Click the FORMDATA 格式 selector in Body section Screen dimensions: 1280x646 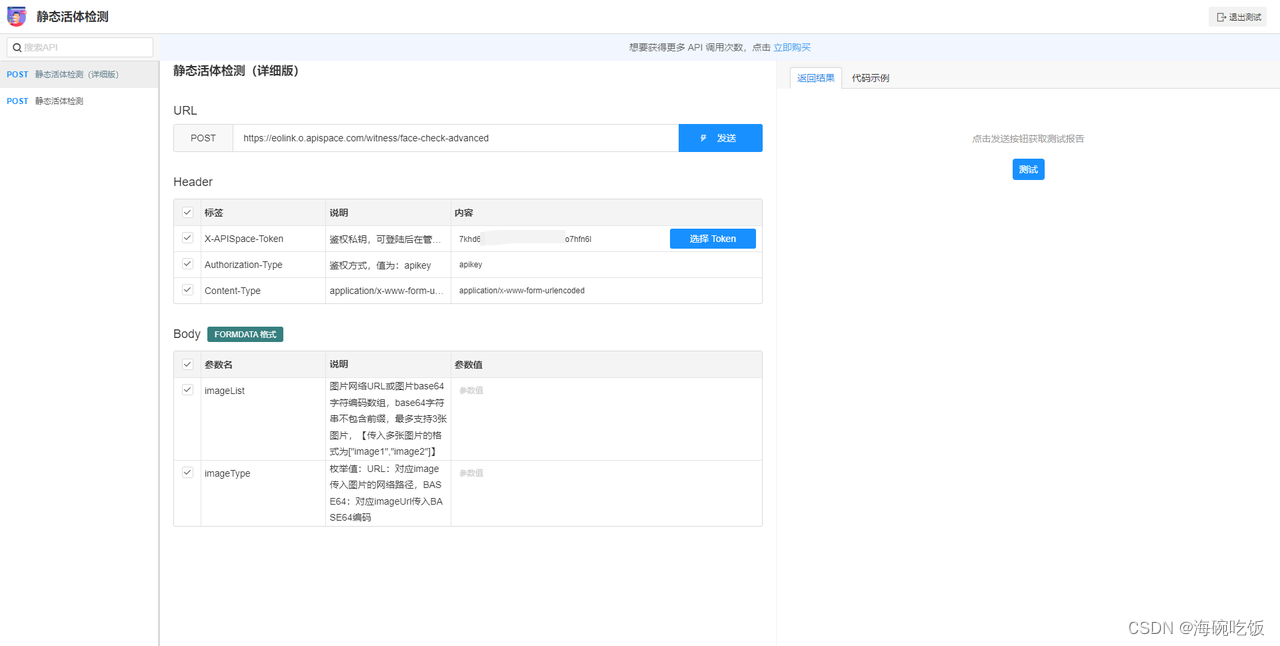pyautogui.click(x=244, y=333)
